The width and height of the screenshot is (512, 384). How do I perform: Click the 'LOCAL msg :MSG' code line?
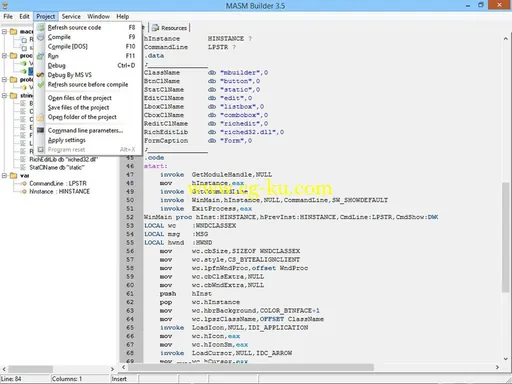(x=176, y=234)
